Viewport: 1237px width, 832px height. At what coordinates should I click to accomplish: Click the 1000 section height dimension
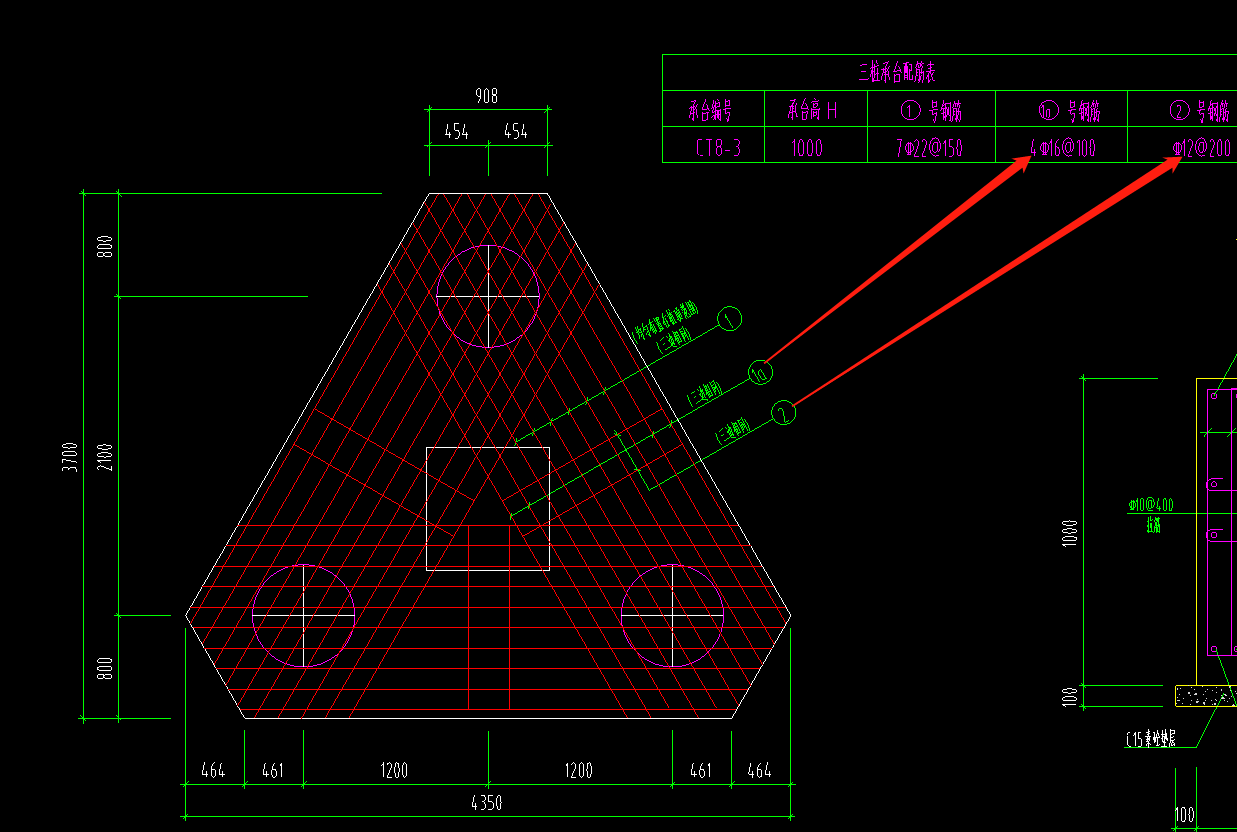(x=1071, y=534)
